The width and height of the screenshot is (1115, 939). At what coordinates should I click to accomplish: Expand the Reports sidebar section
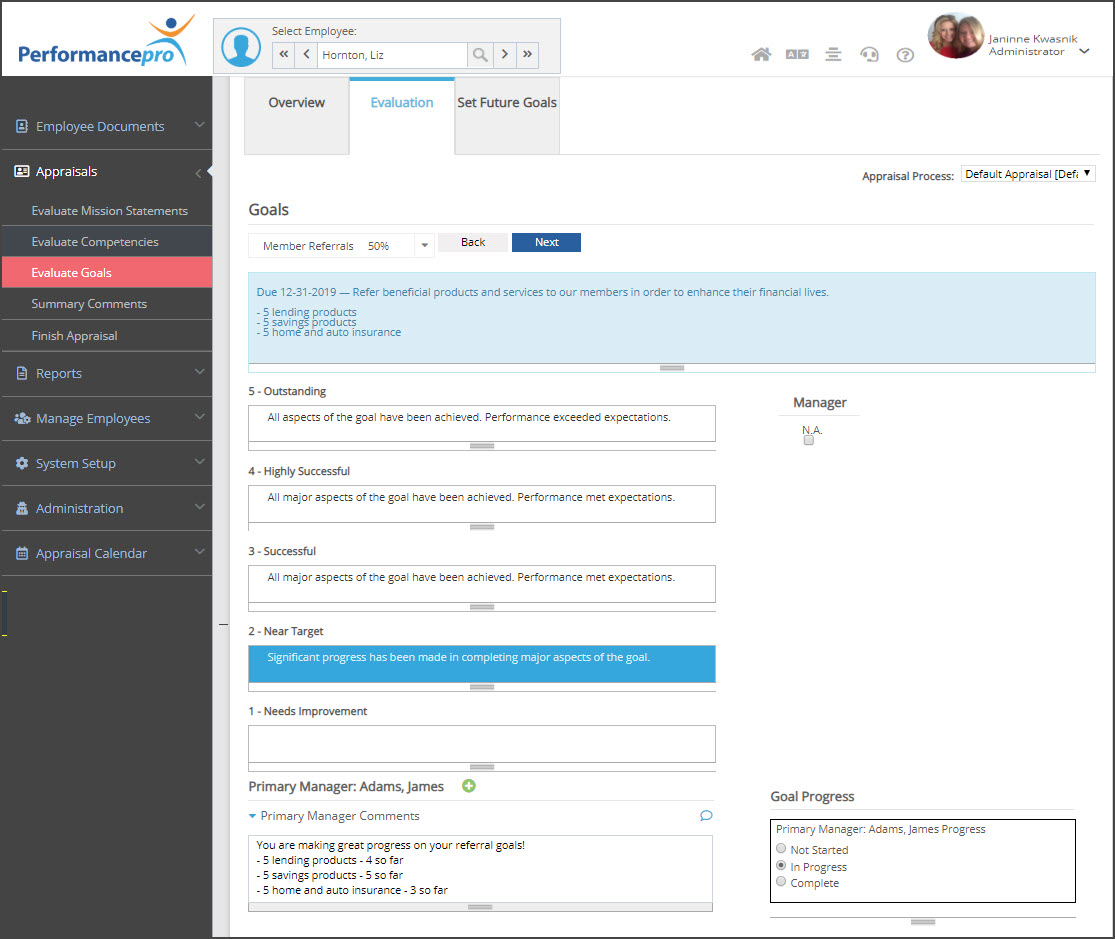click(x=106, y=373)
